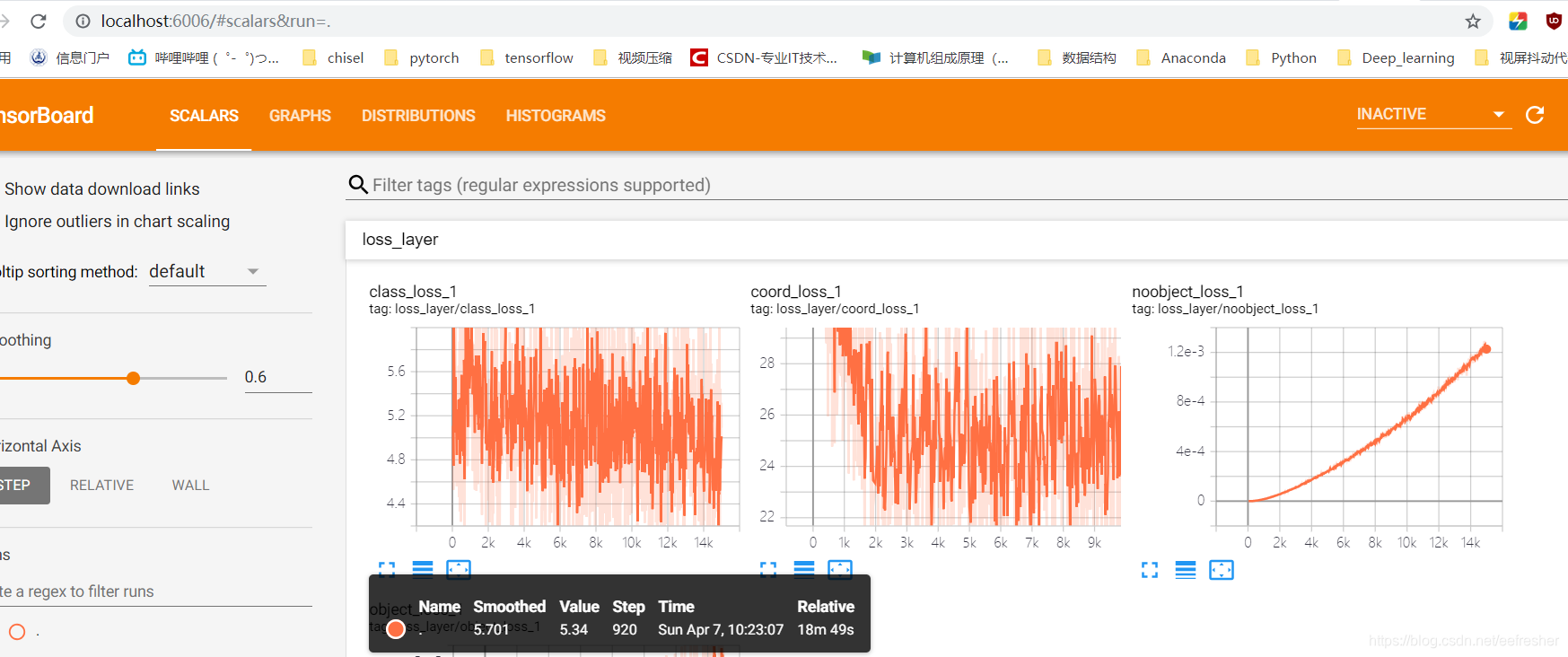Collapse the loss_layer category section
The width and height of the screenshot is (1568, 657).
coord(956,240)
